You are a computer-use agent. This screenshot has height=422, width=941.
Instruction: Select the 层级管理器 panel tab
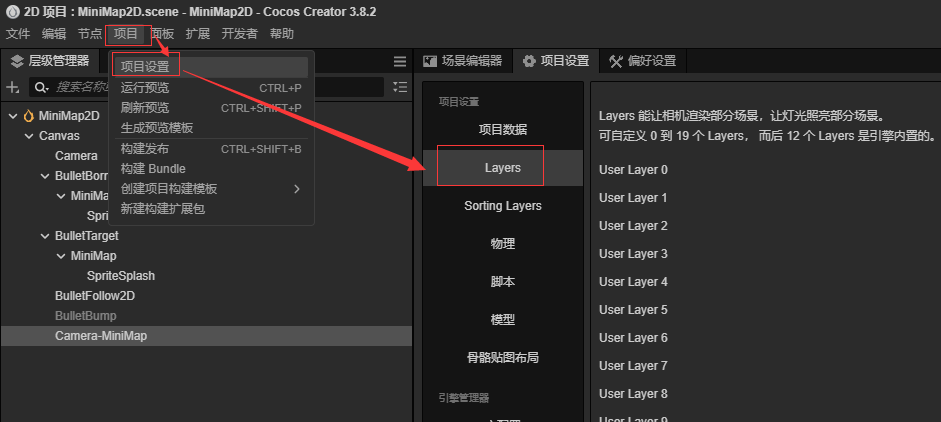[50, 61]
